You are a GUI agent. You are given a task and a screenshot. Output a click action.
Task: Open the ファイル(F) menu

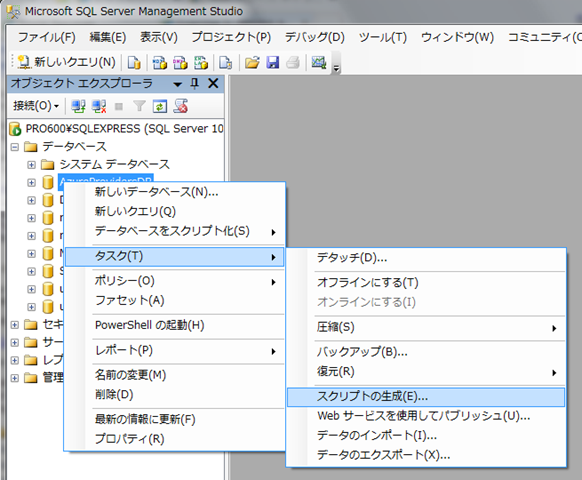[47, 37]
